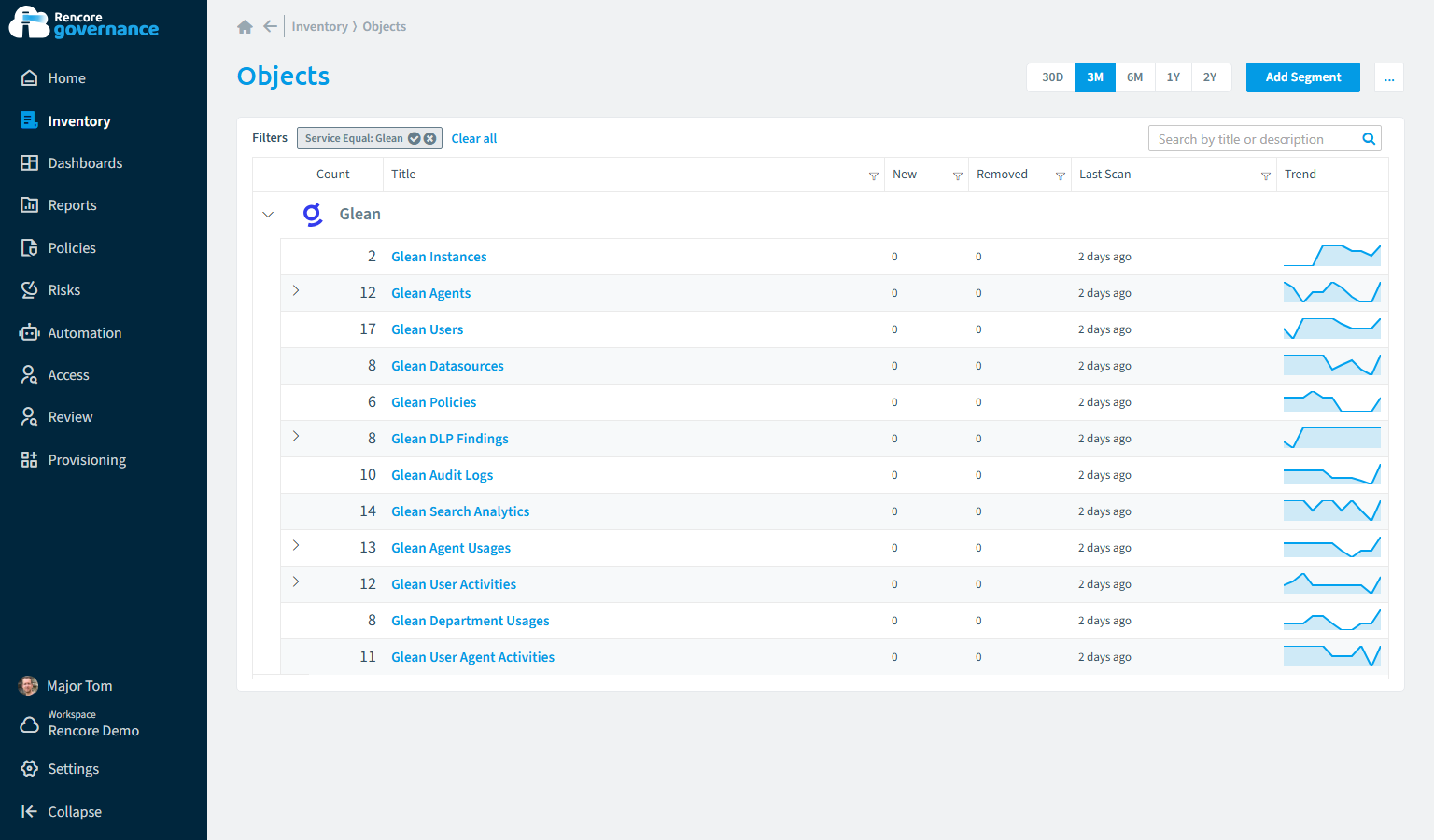
Task: Click the Rencore governance logo
Action: (x=84, y=22)
